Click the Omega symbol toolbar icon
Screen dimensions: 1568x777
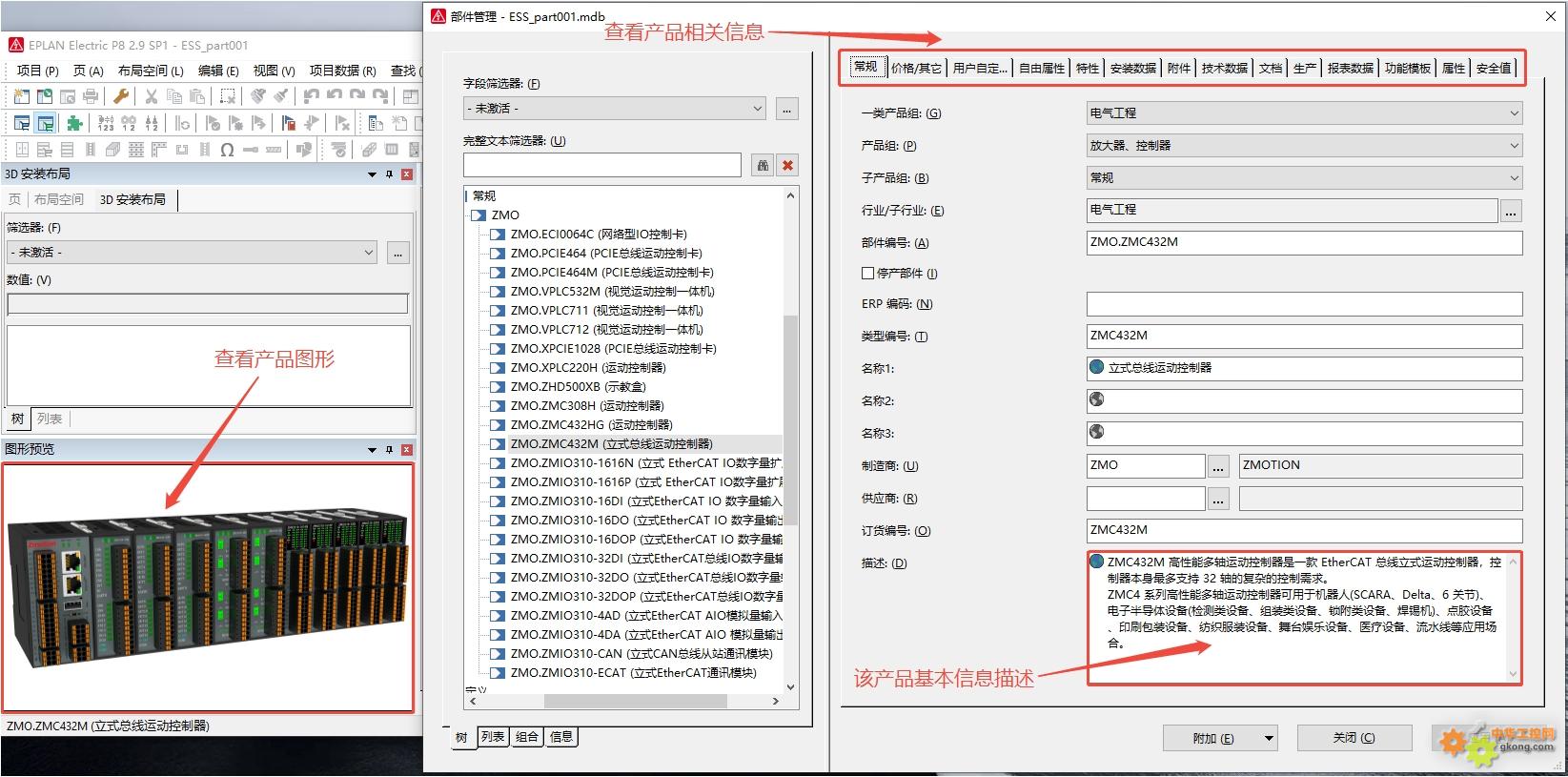[227, 150]
